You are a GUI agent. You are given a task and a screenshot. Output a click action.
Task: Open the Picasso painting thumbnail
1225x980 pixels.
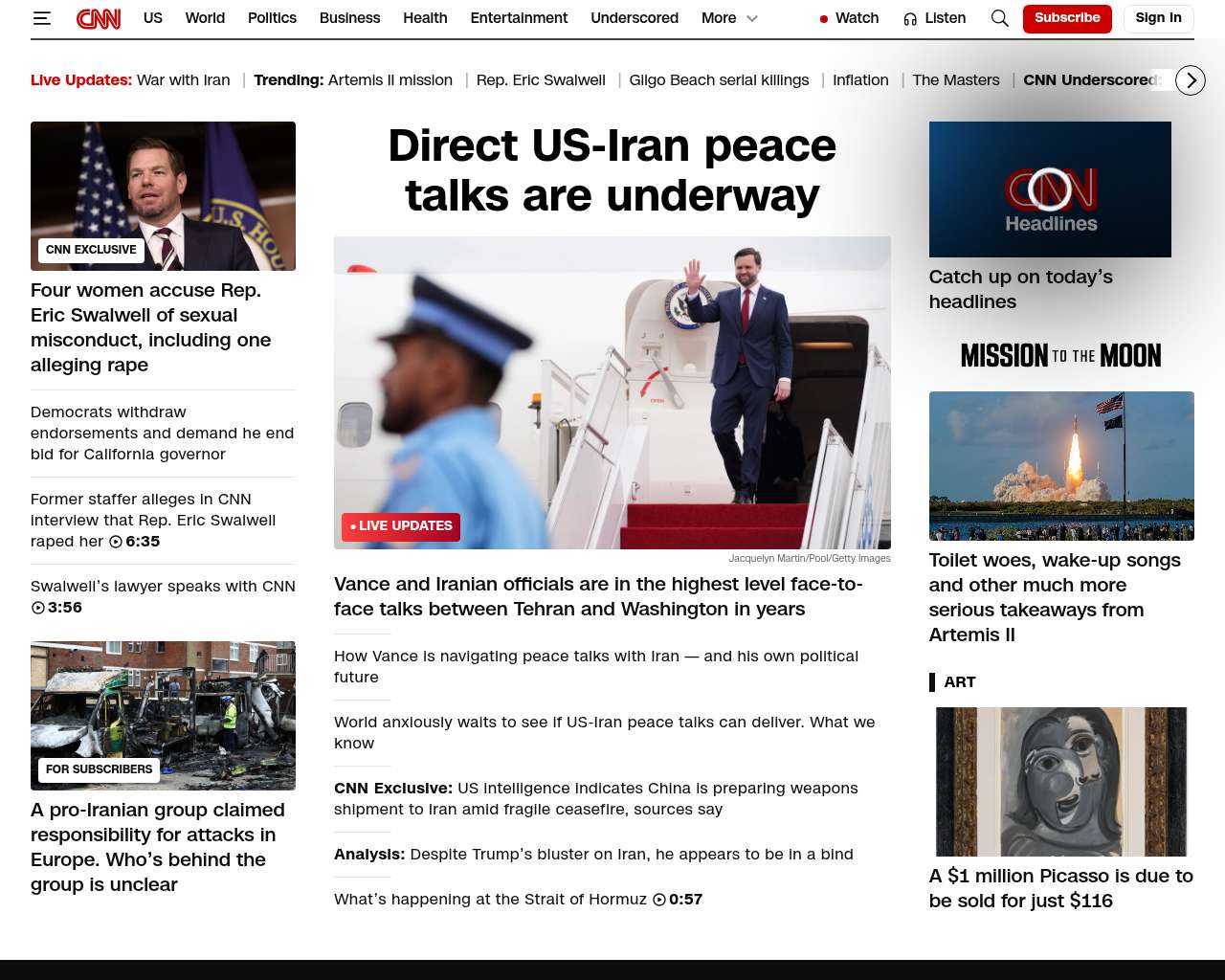[x=1061, y=782]
